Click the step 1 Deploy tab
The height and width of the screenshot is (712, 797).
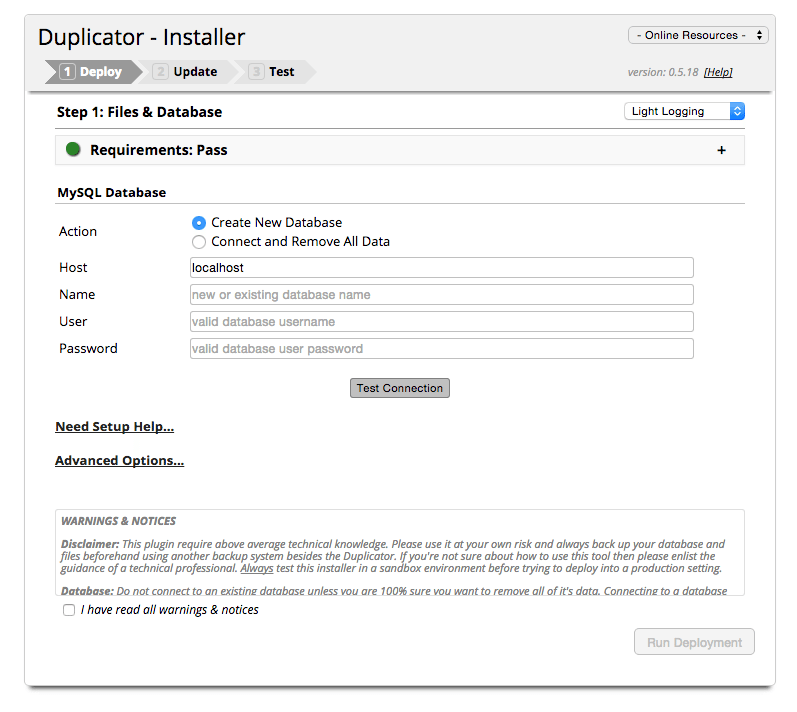coord(91,72)
